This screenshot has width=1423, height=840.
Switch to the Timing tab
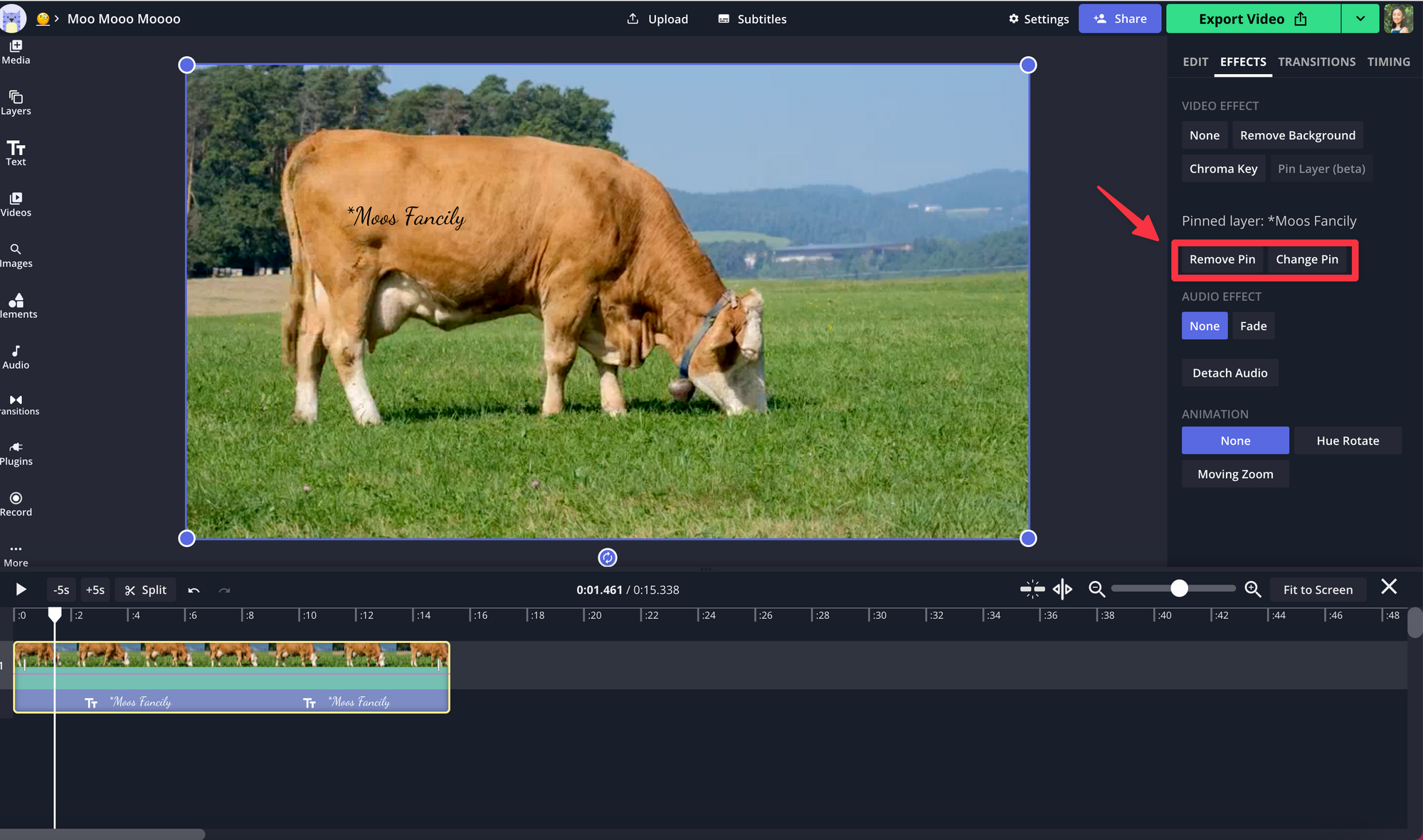(1388, 62)
